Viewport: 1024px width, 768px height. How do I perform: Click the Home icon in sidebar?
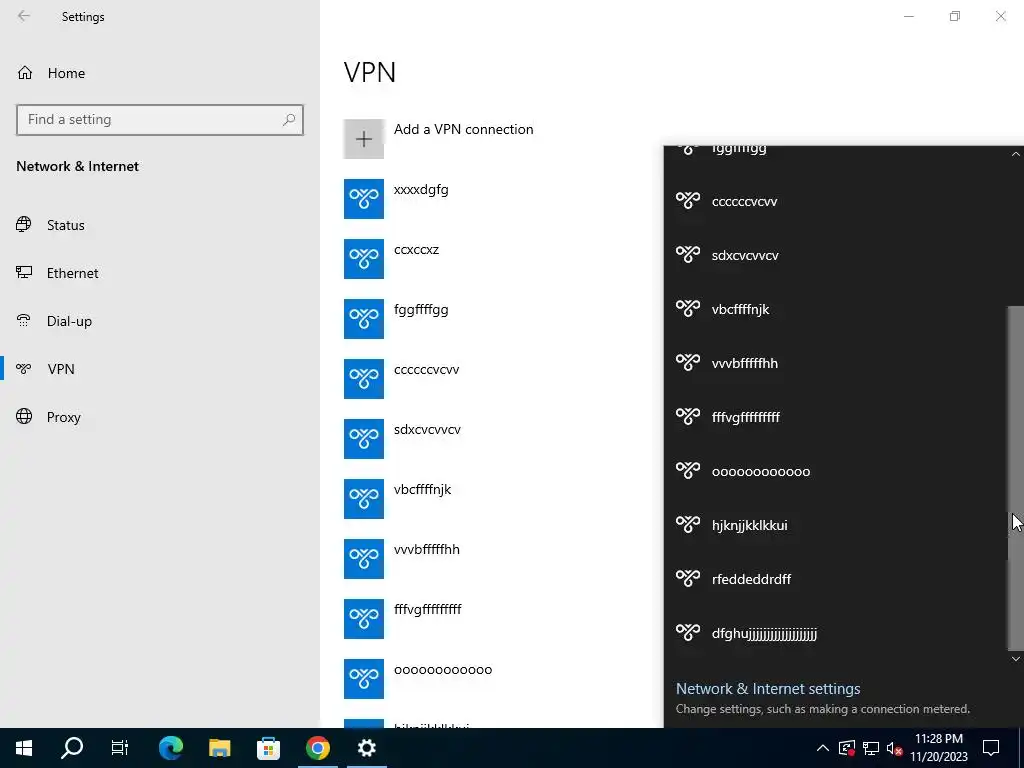pyautogui.click(x=25, y=72)
